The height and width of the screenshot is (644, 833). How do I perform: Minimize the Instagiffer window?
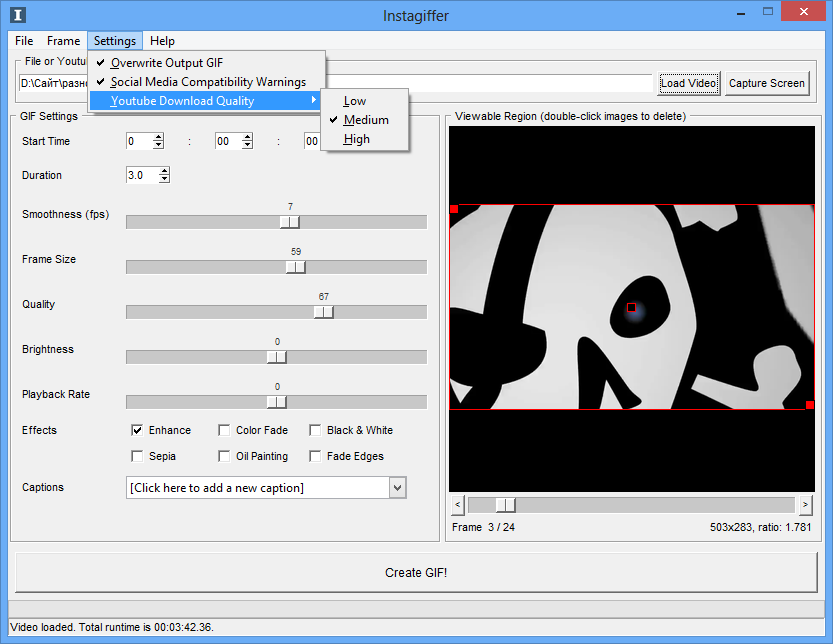(741, 13)
